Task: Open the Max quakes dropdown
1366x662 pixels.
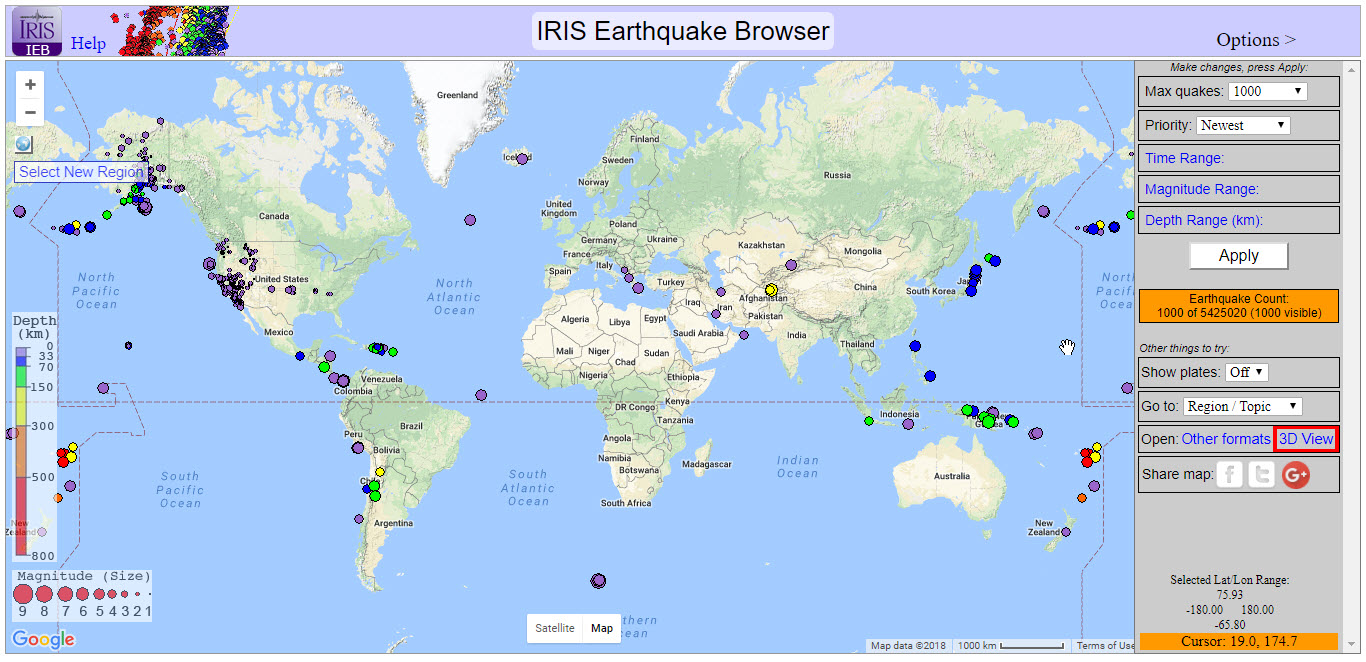Action: point(1268,91)
